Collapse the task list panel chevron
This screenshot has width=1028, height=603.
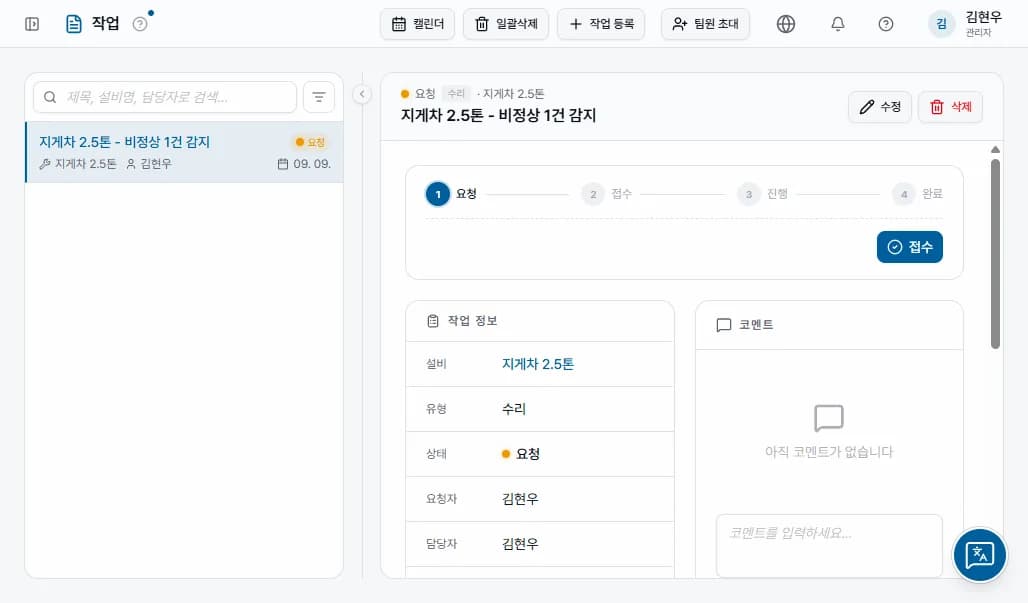click(362, 94)
